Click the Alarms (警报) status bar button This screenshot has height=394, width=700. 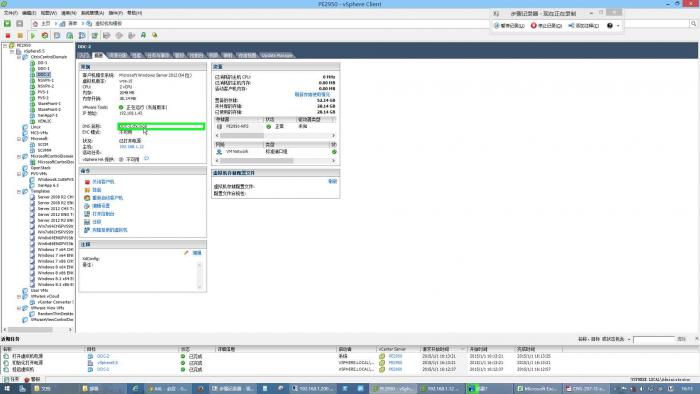click(32, 379)
